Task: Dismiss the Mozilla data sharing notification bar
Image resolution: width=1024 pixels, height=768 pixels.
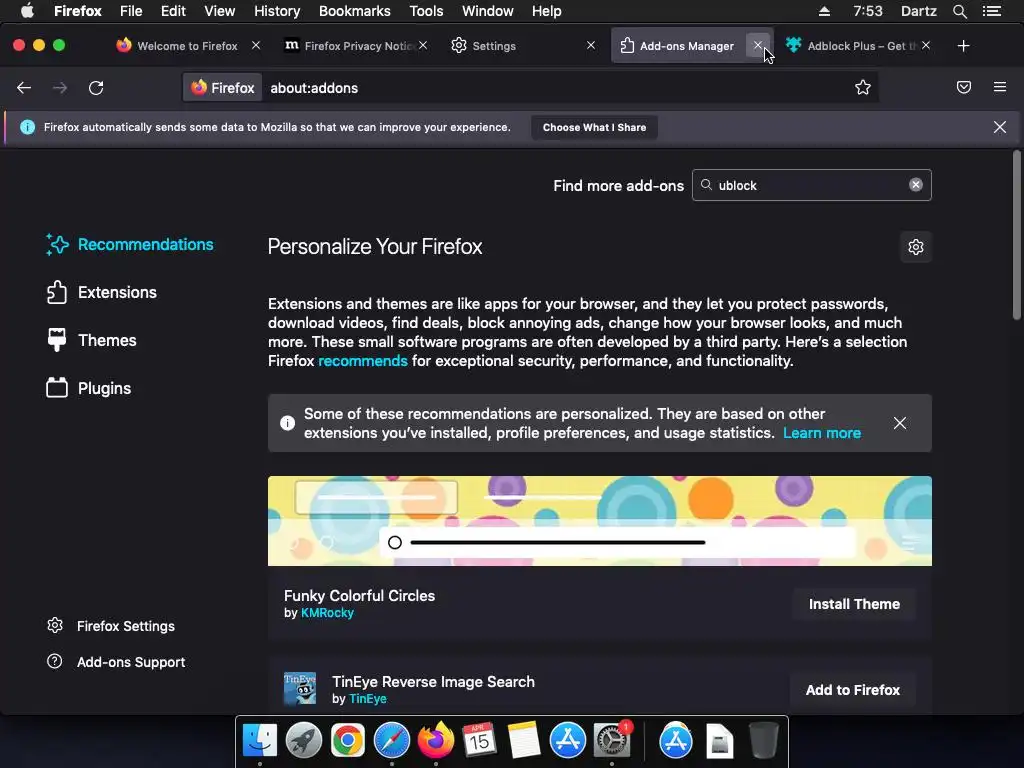Action: coord(1000,127)
